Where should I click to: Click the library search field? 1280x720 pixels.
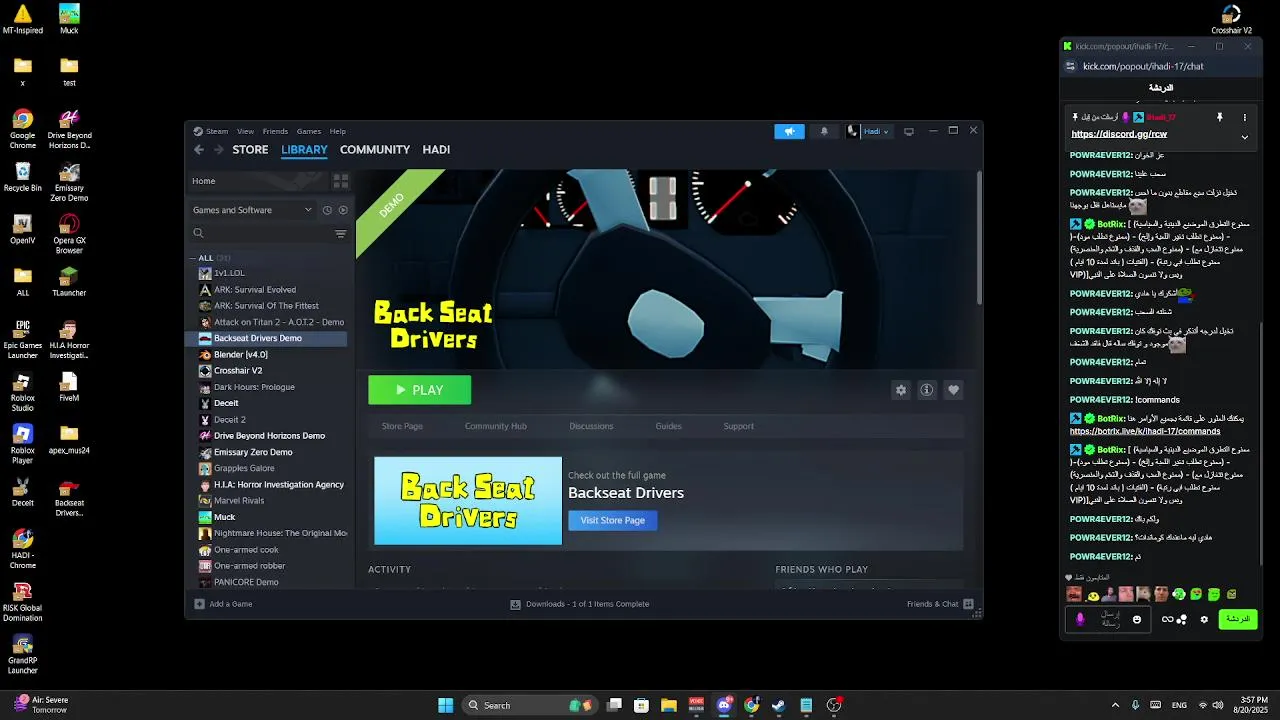click(x=260, y=233)
